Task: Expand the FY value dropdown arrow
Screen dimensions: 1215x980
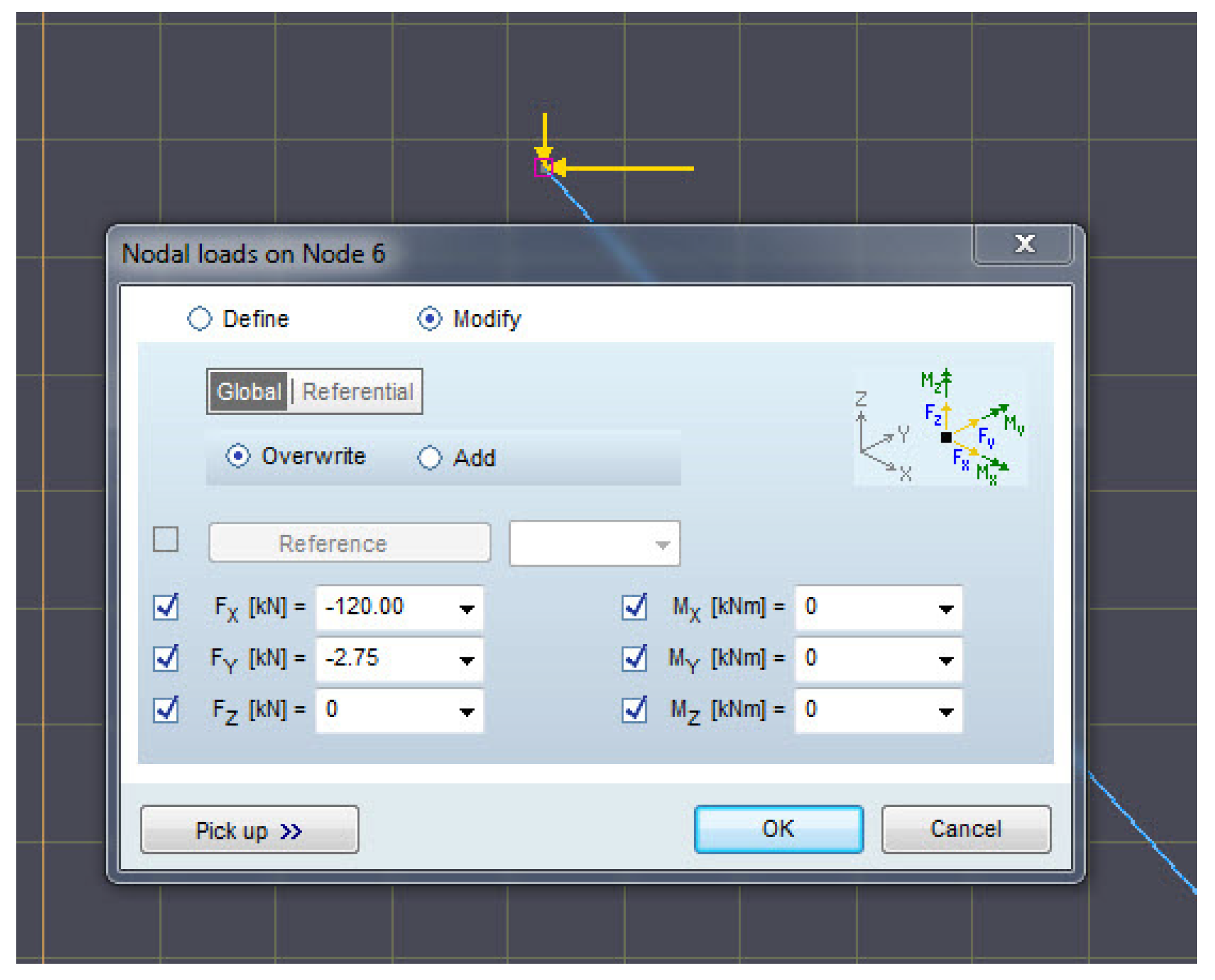Action: pyautogui.click(x=466, y=660)
